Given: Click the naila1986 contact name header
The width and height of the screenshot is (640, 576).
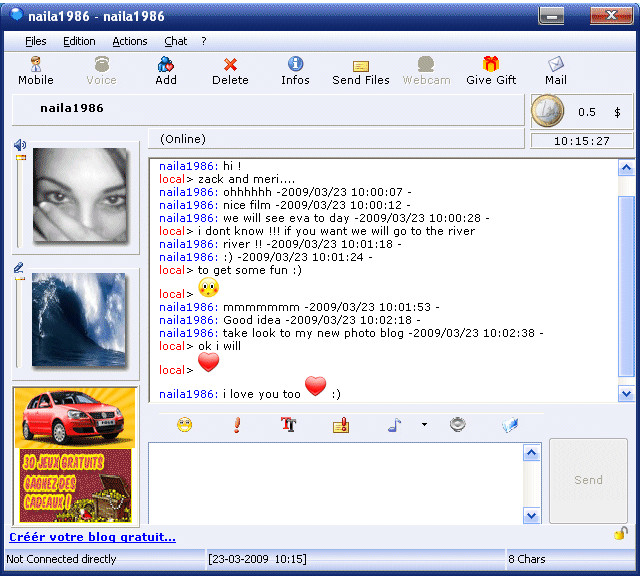Looking at the screenshot, I should coord(72,108).
